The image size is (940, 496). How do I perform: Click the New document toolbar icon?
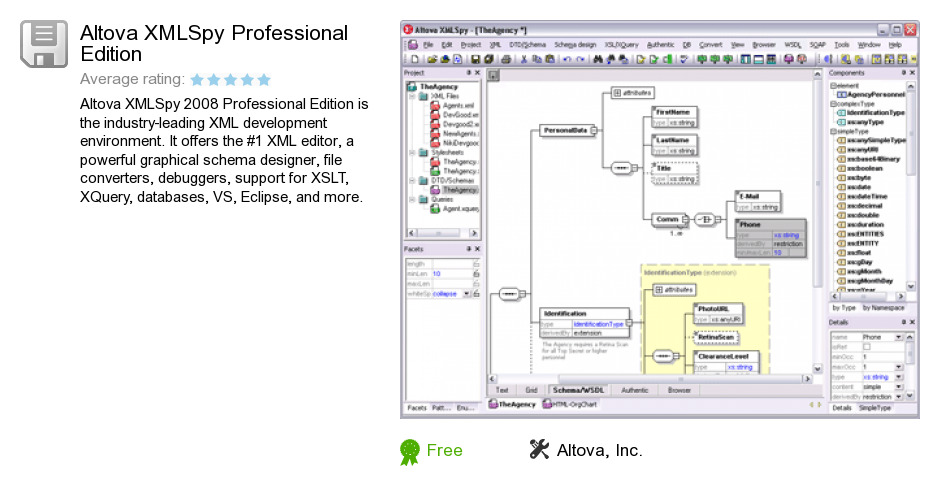tap(415, 59)
